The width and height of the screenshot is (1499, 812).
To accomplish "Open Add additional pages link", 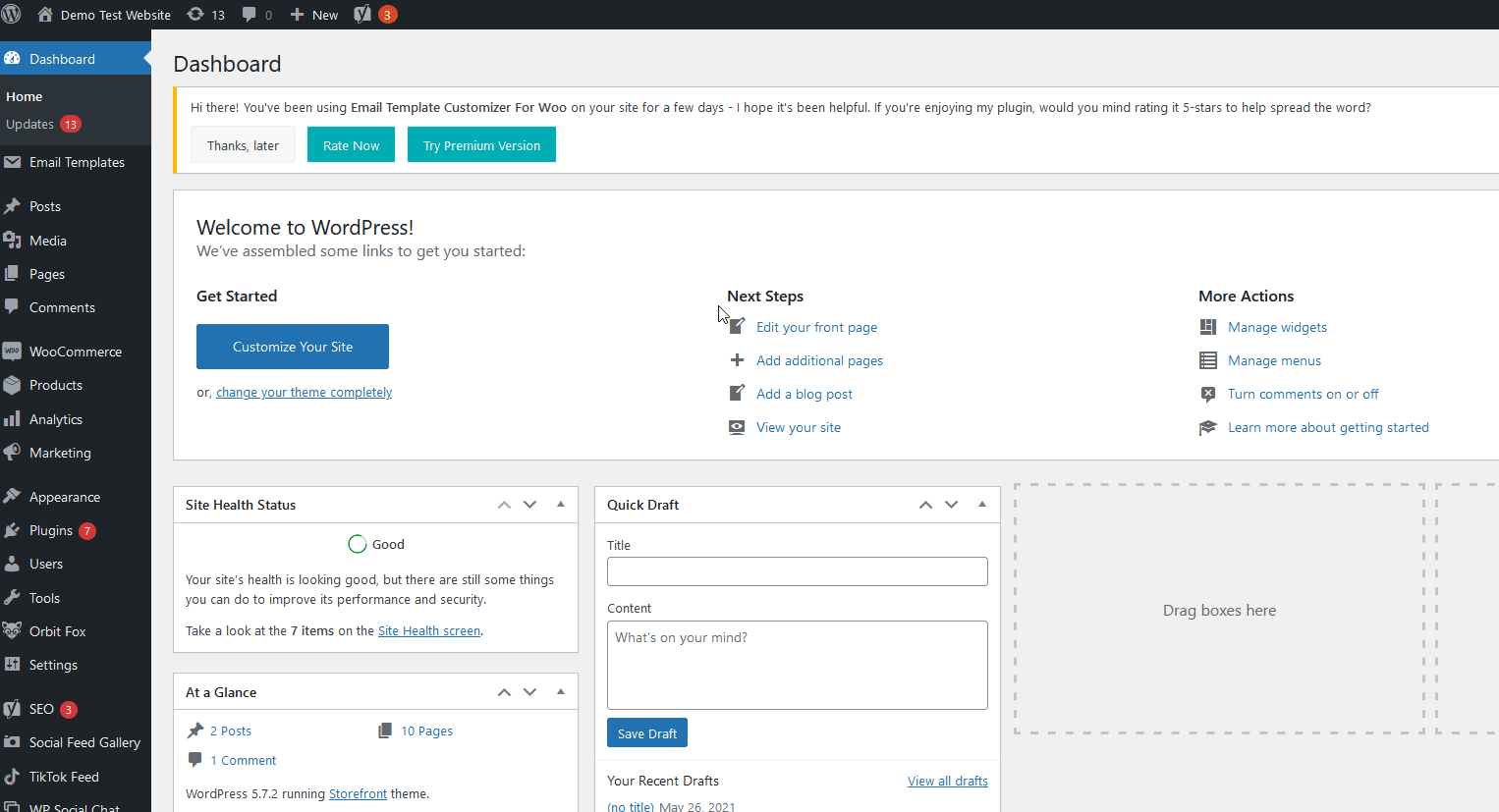I will point(819,360).
